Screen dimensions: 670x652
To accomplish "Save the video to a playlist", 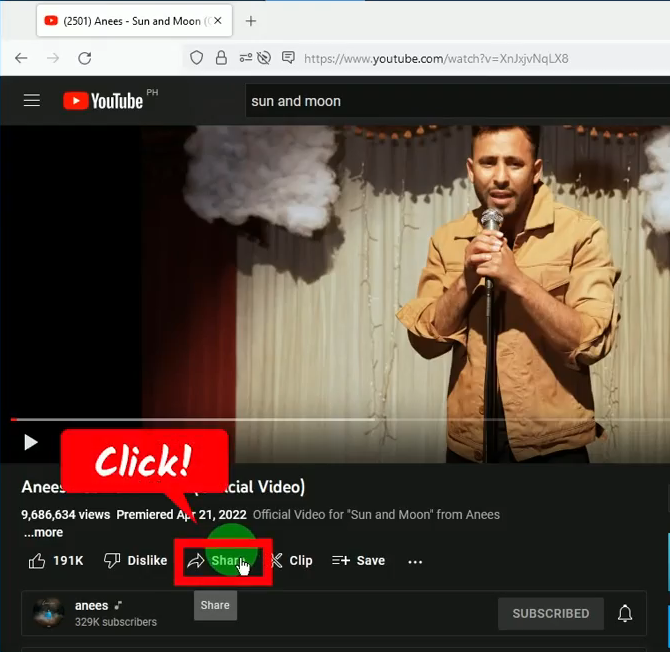I will 359,561.
